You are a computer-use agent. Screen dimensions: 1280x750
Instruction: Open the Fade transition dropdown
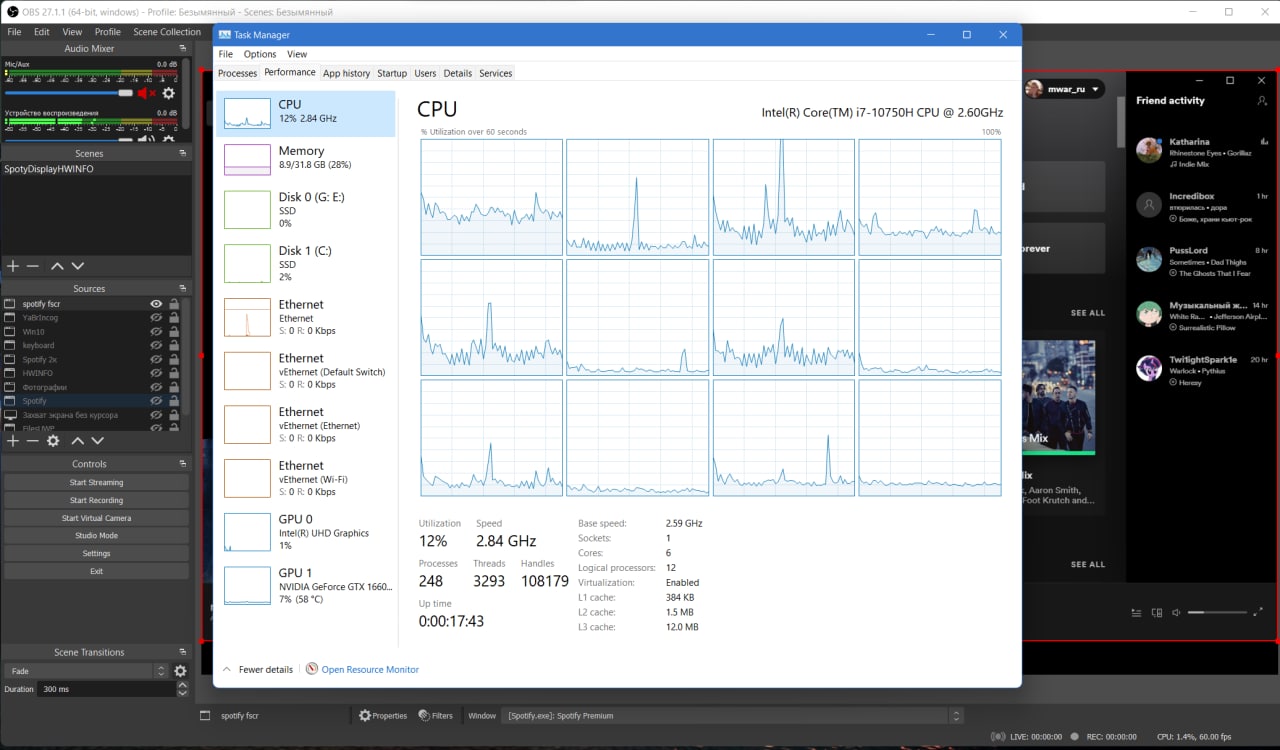pyautogui.click(x=86, y=671)
